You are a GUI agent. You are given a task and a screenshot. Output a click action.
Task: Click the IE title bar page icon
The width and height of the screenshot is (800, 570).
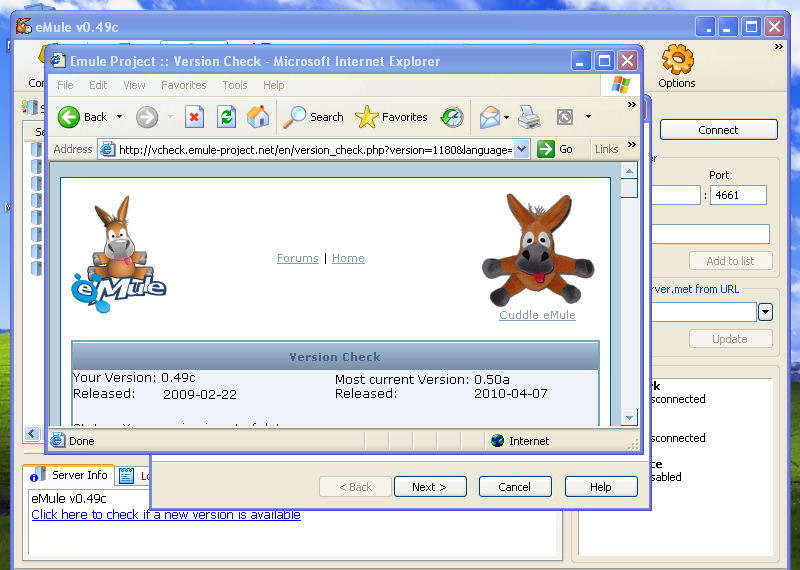[58, 61]
